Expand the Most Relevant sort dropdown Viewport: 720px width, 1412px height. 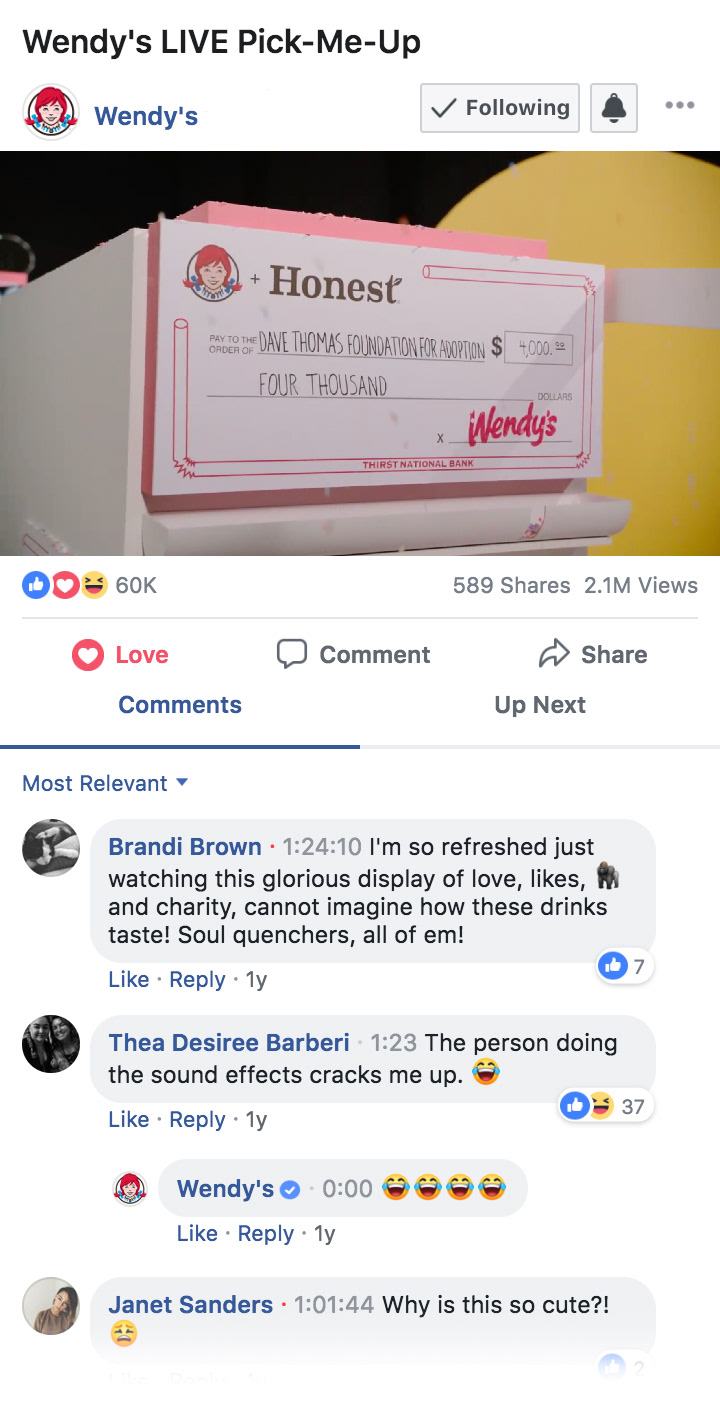(105, 783)
